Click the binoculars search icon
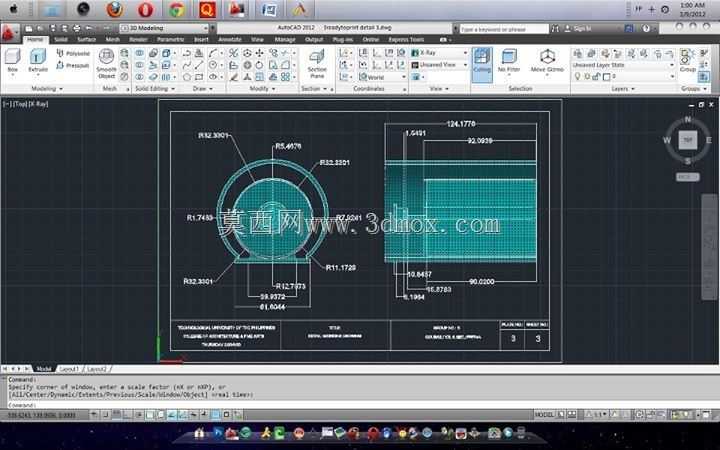 pyautogui.click(x=555, y=28)
